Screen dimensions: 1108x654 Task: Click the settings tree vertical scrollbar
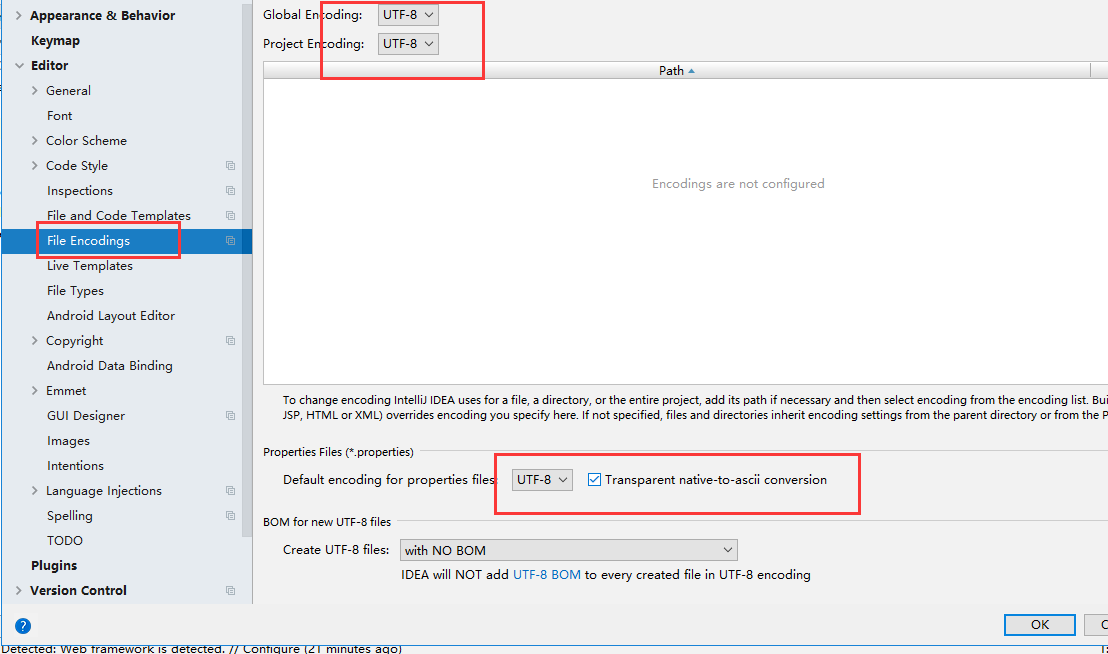coord(247,268)
